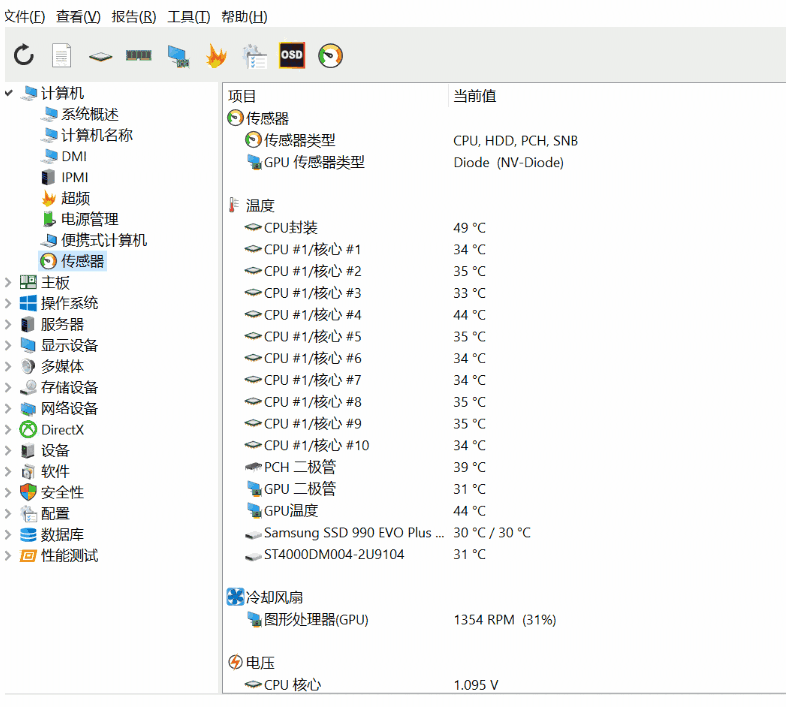Select the 图形处理器(GPU) fan row

[503, 620]
